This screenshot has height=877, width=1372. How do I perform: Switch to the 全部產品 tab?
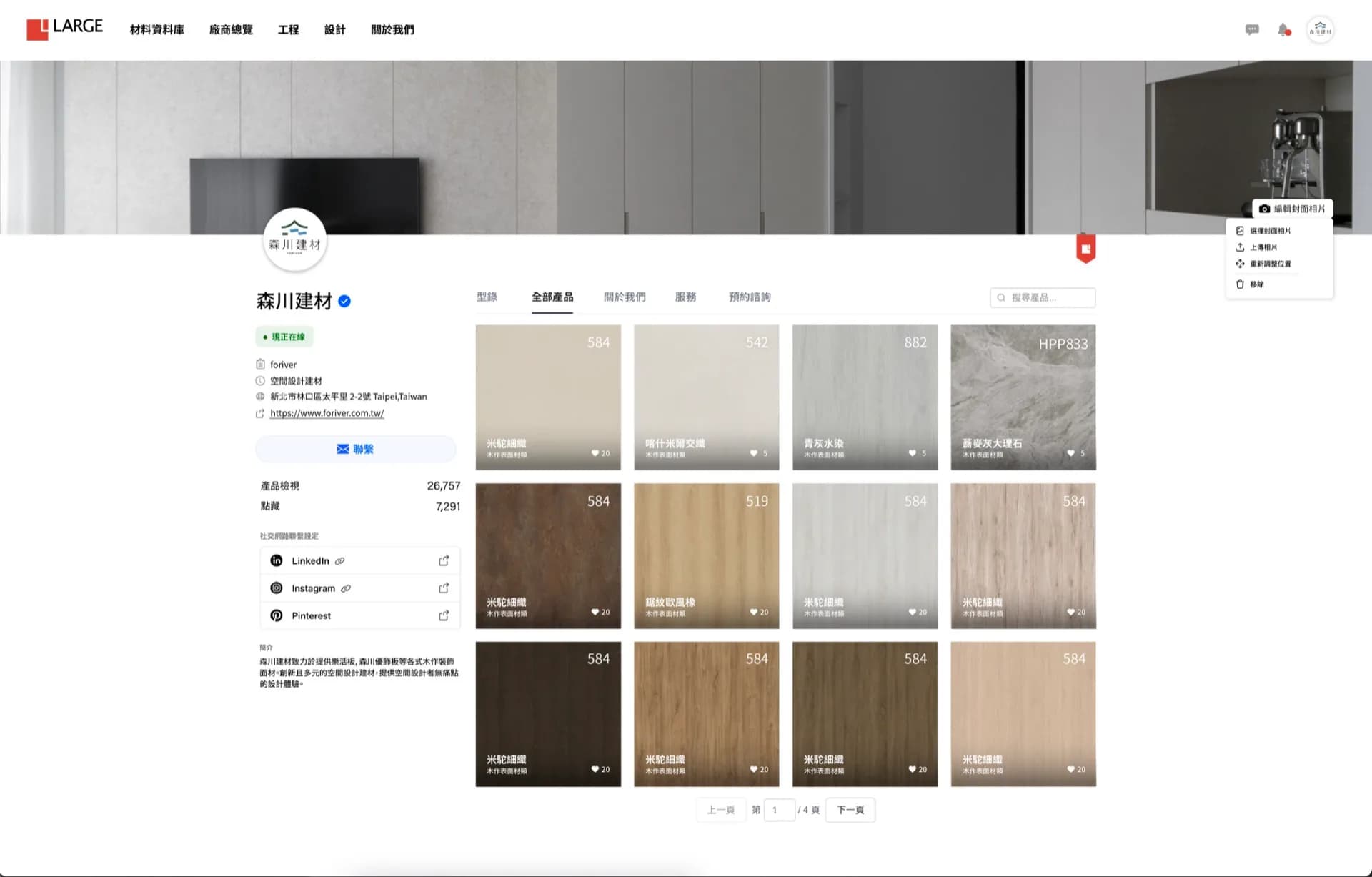click(x=552, y=297)
